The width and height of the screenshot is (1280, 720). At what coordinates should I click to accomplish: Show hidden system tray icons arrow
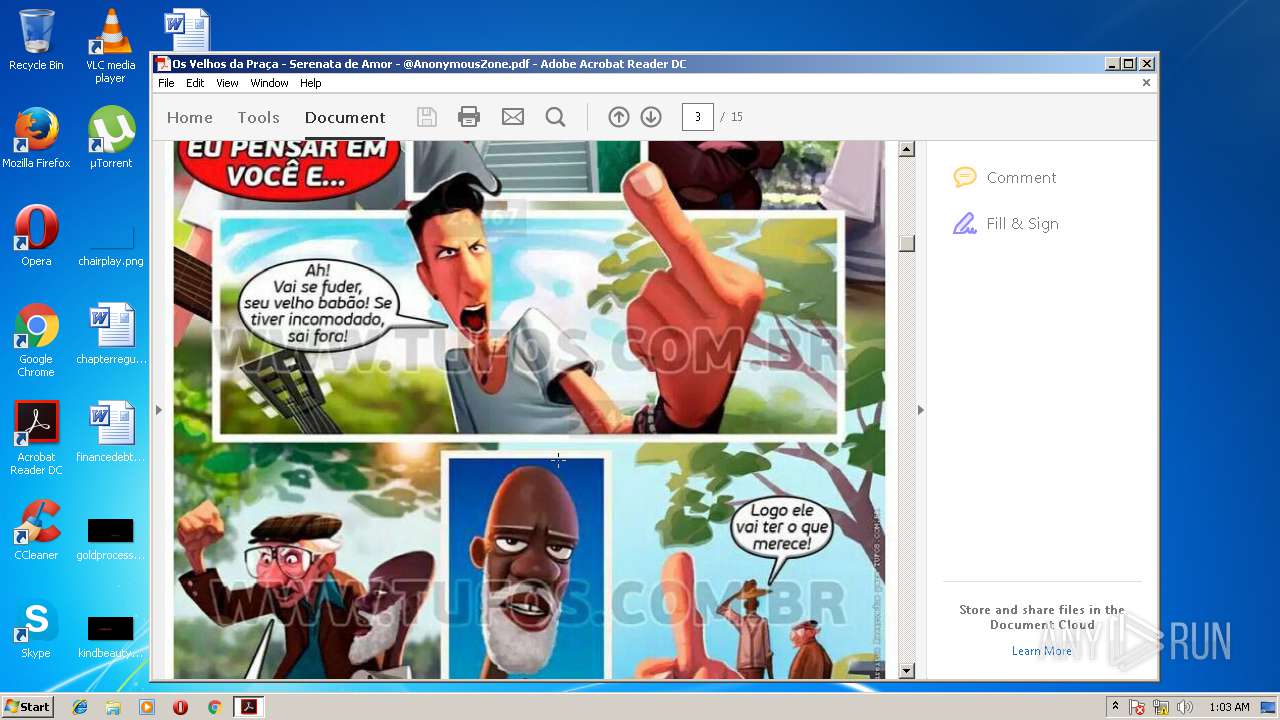(x=1115, y=707)
